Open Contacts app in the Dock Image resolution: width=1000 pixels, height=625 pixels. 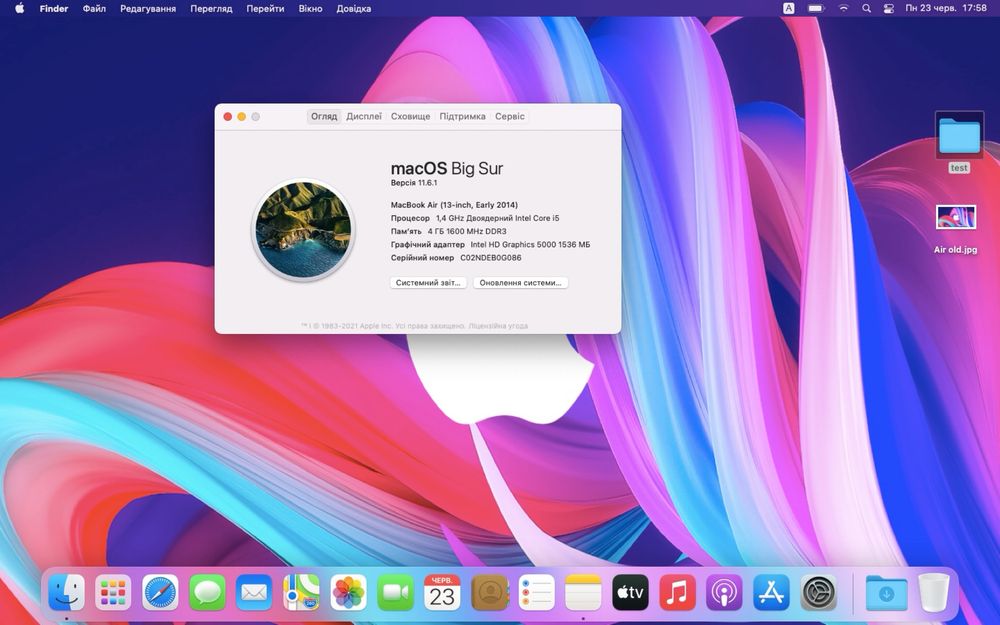click(x=489, y=592)
